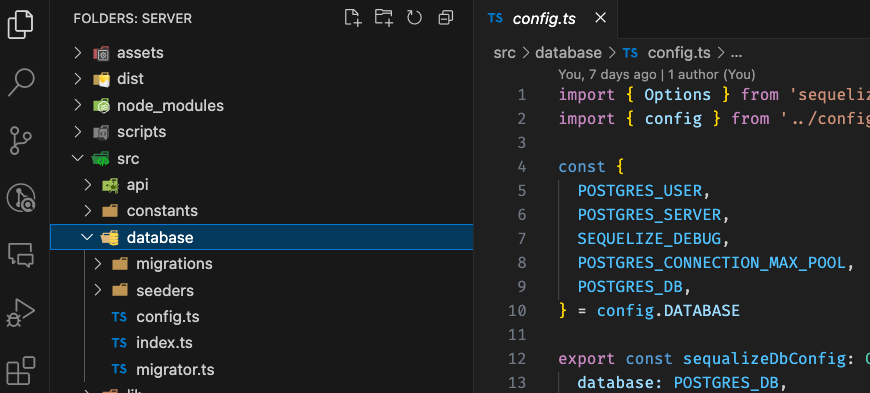Click the database folder icon
The width and height of the screenshot is (870, 393).
point(110,238)
